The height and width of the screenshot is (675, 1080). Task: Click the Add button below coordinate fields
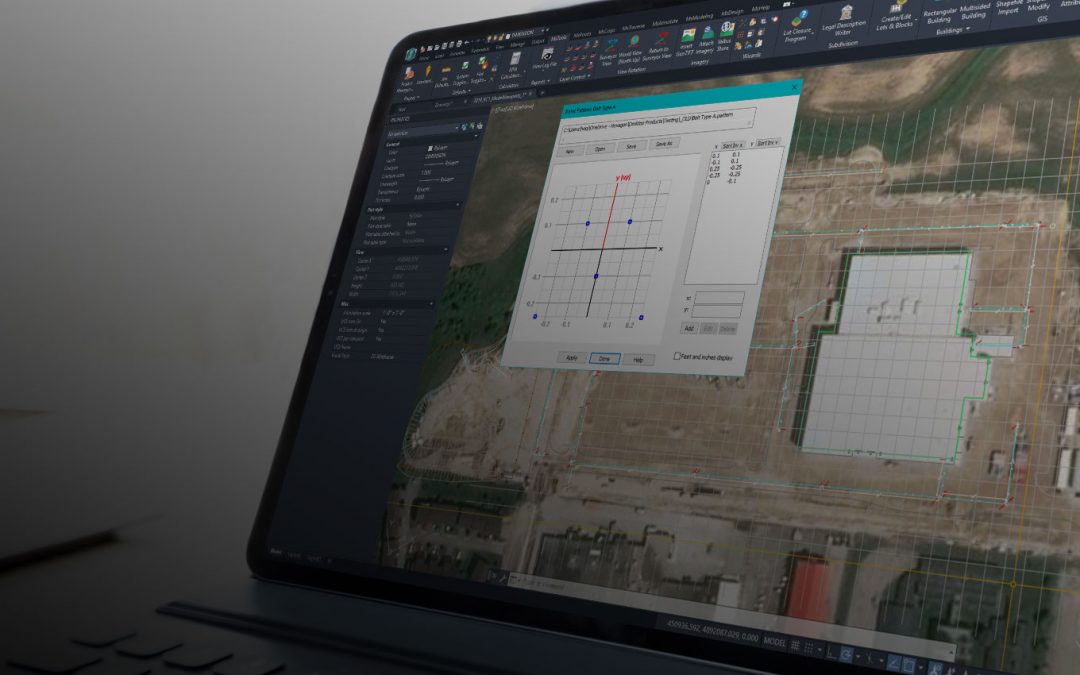click(688, 327)
